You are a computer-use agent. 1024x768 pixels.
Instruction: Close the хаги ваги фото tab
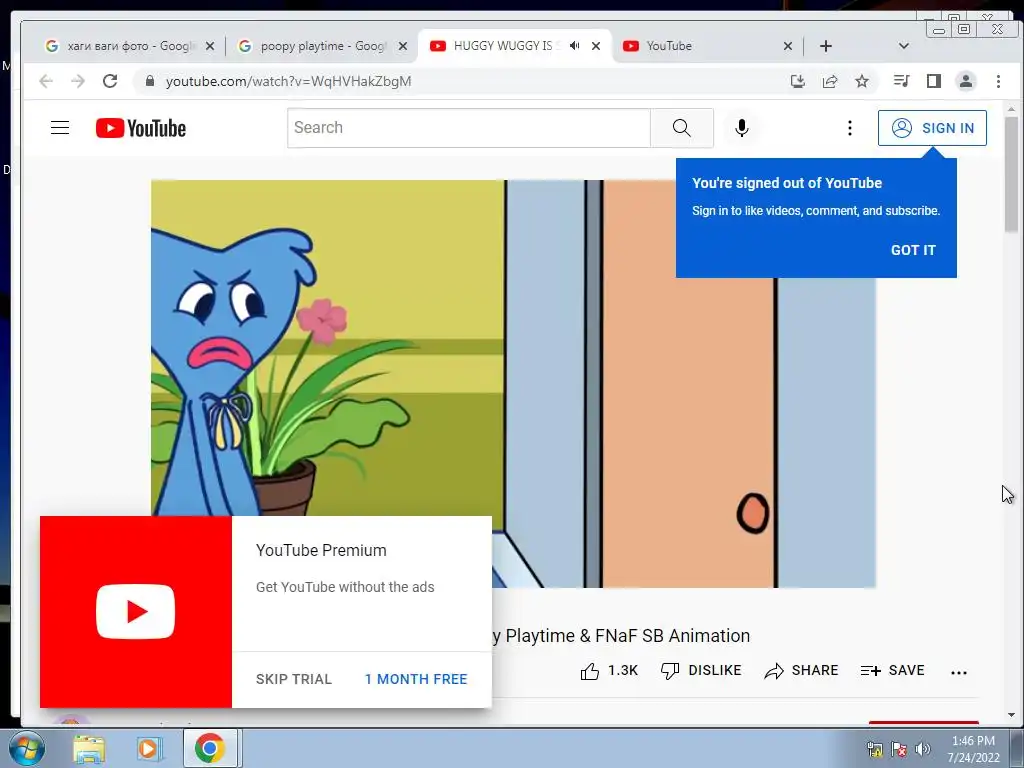tap(210, 46)
